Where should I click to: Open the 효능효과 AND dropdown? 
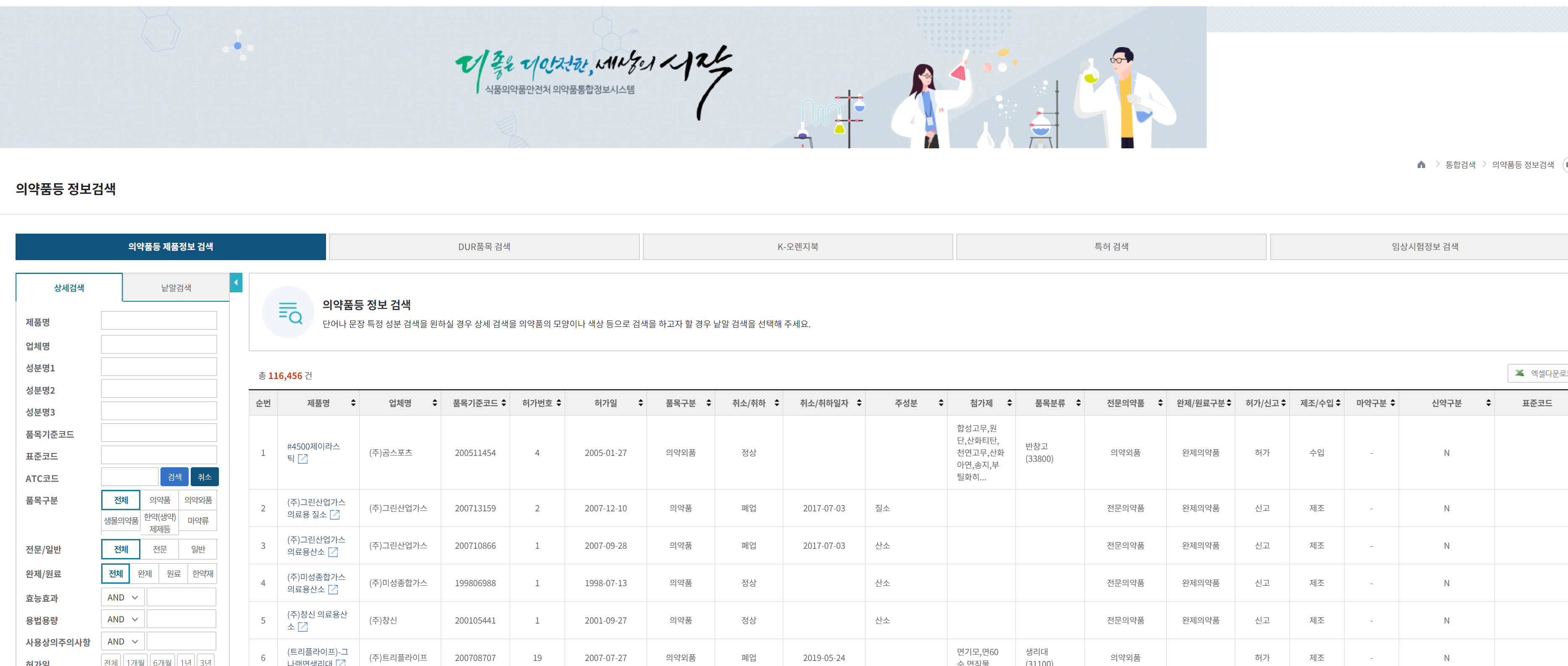click(122, 597)
